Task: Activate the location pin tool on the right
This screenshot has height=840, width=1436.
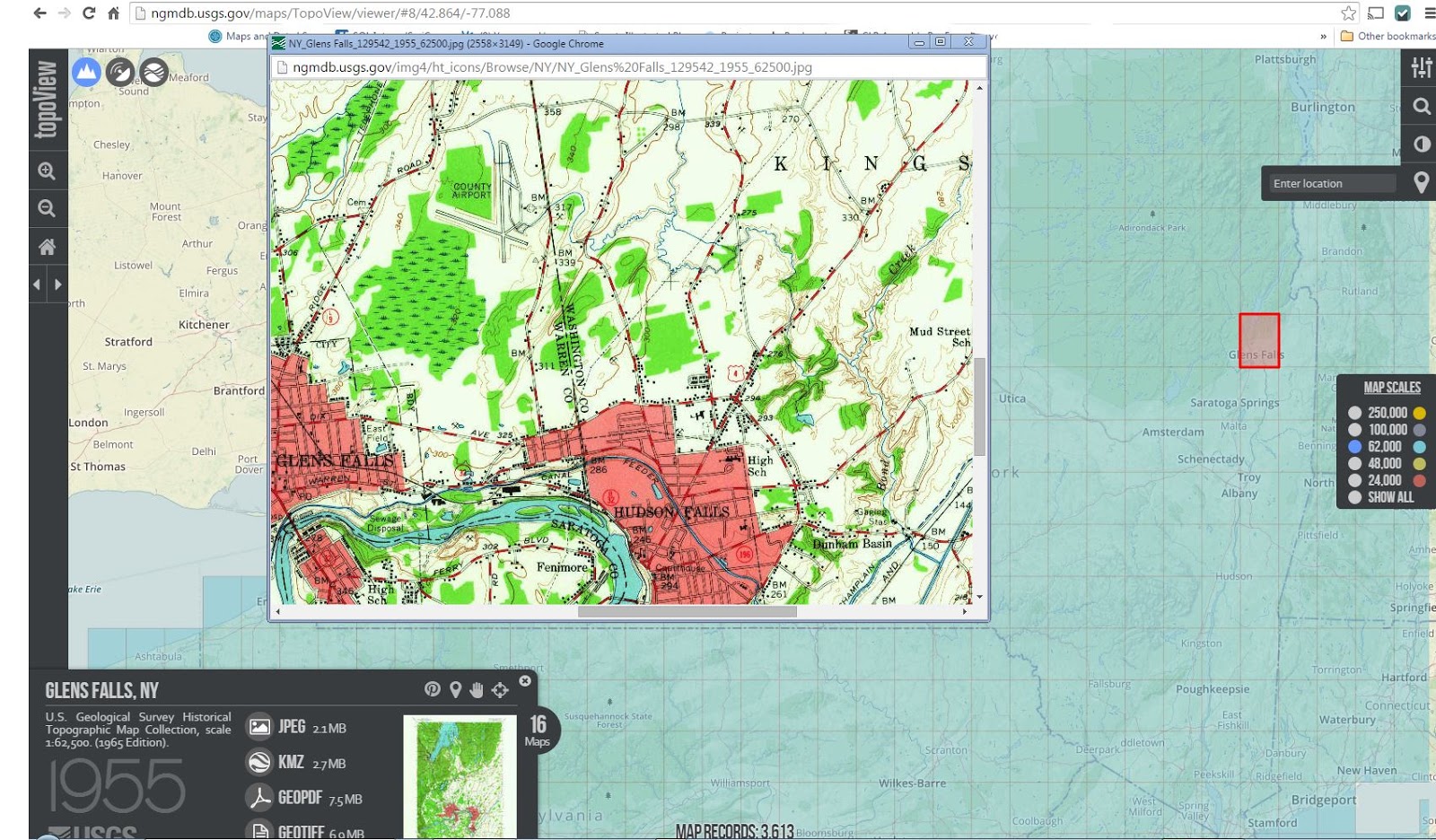Action: click(x=1423, y=182)
